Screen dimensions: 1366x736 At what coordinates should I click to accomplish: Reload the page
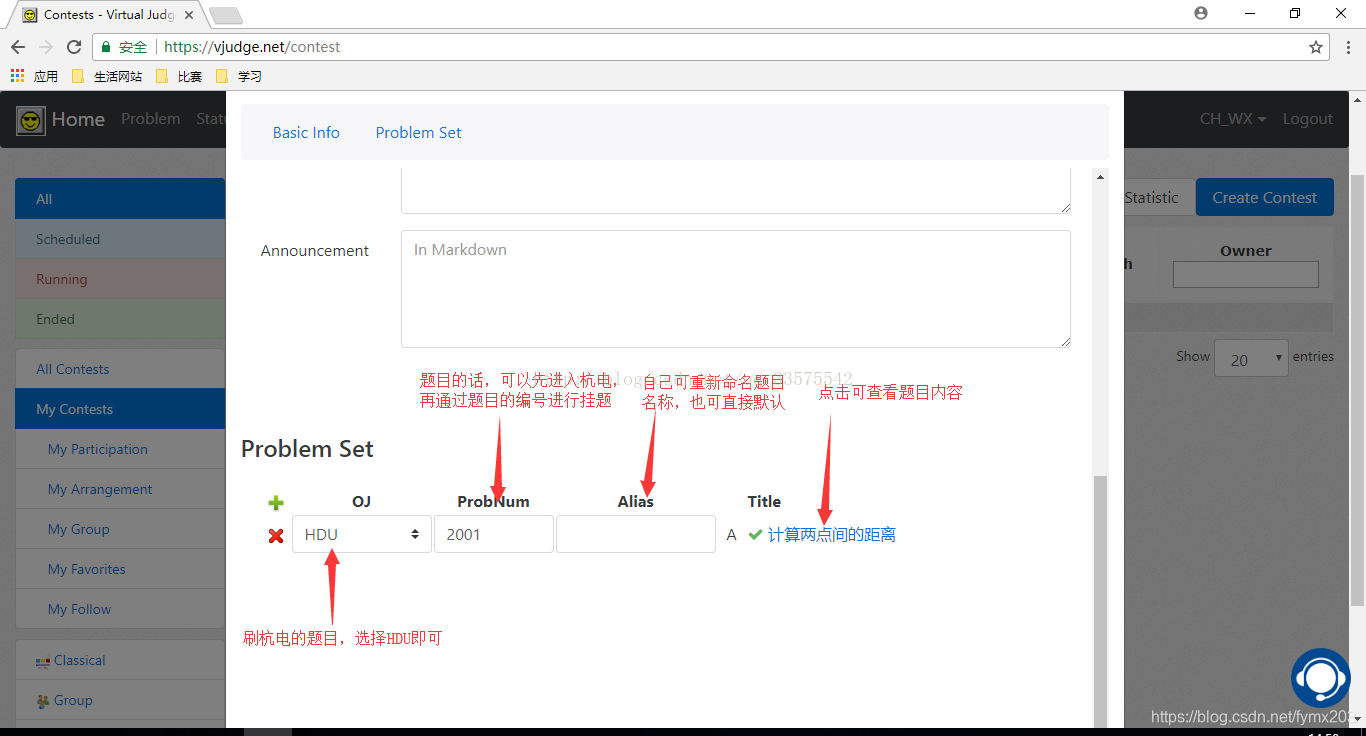[x=74, y=47]
